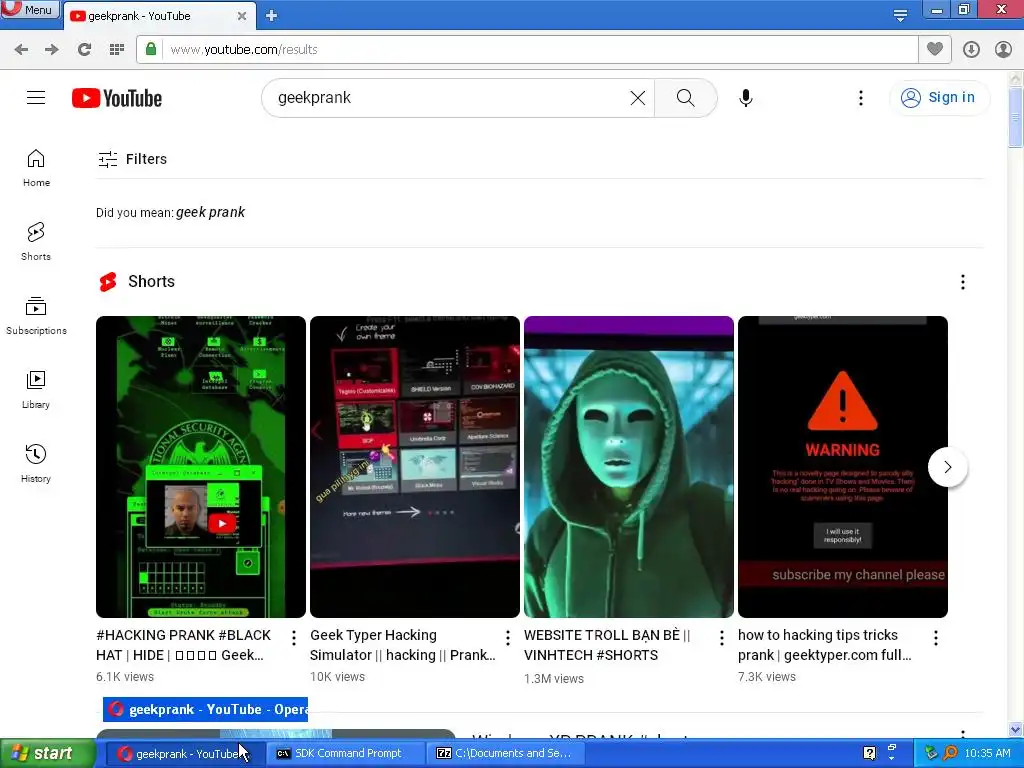Viewport: 1024px width, 768px height.
Task: Open History in sidebar
Action: coord(36,464)
